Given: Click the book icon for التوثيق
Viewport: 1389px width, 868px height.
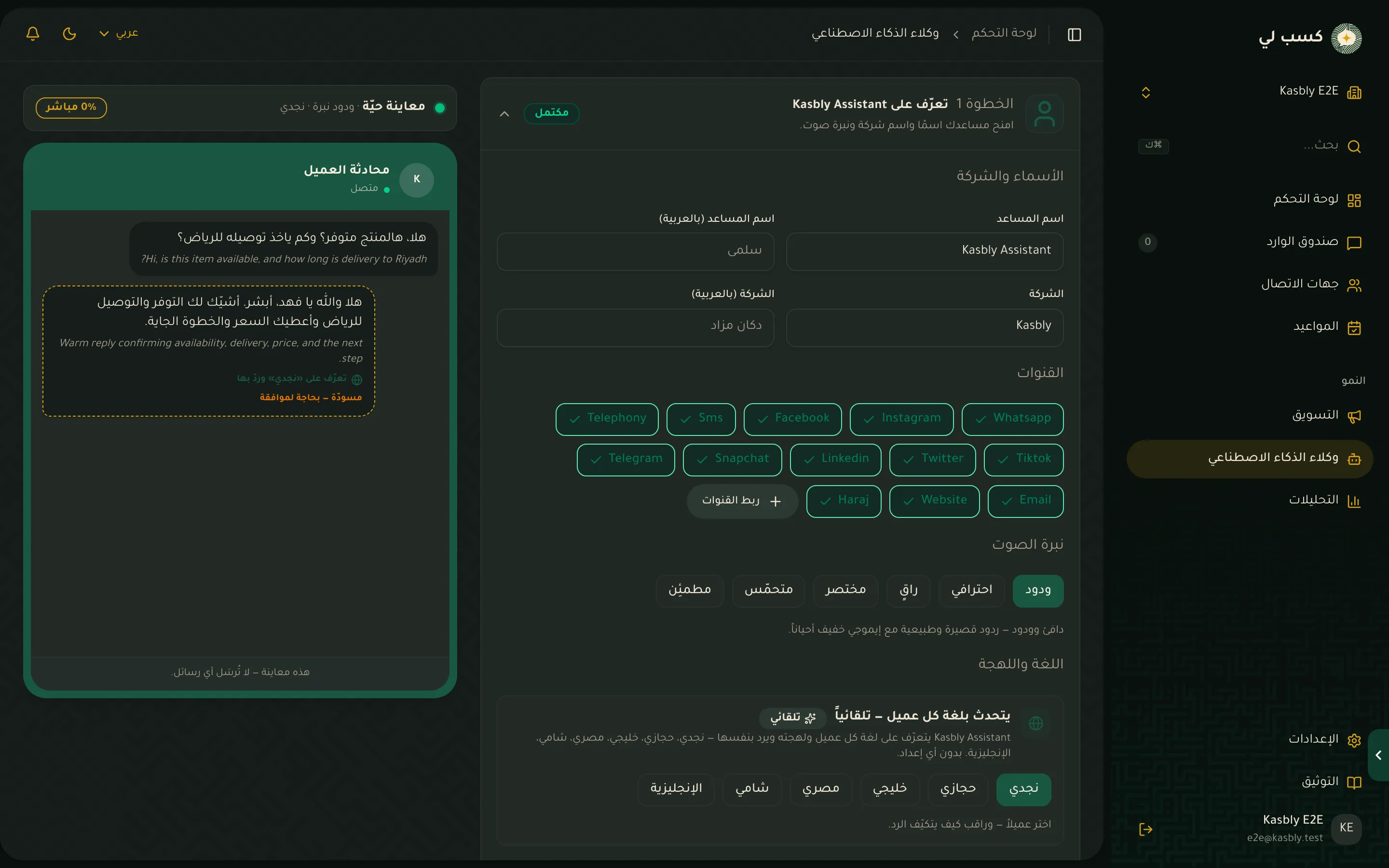Looking at the screenshot, I should (1354, 783).
